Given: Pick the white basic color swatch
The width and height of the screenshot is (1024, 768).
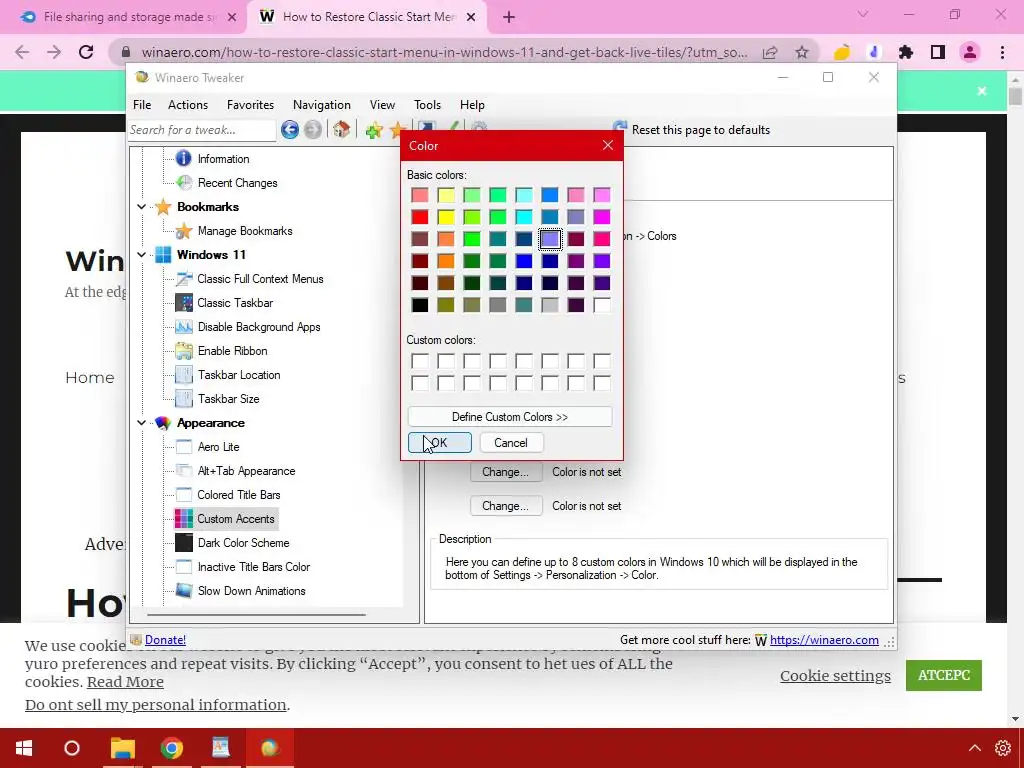Looking at the screenshot, I should coord(601,305).
